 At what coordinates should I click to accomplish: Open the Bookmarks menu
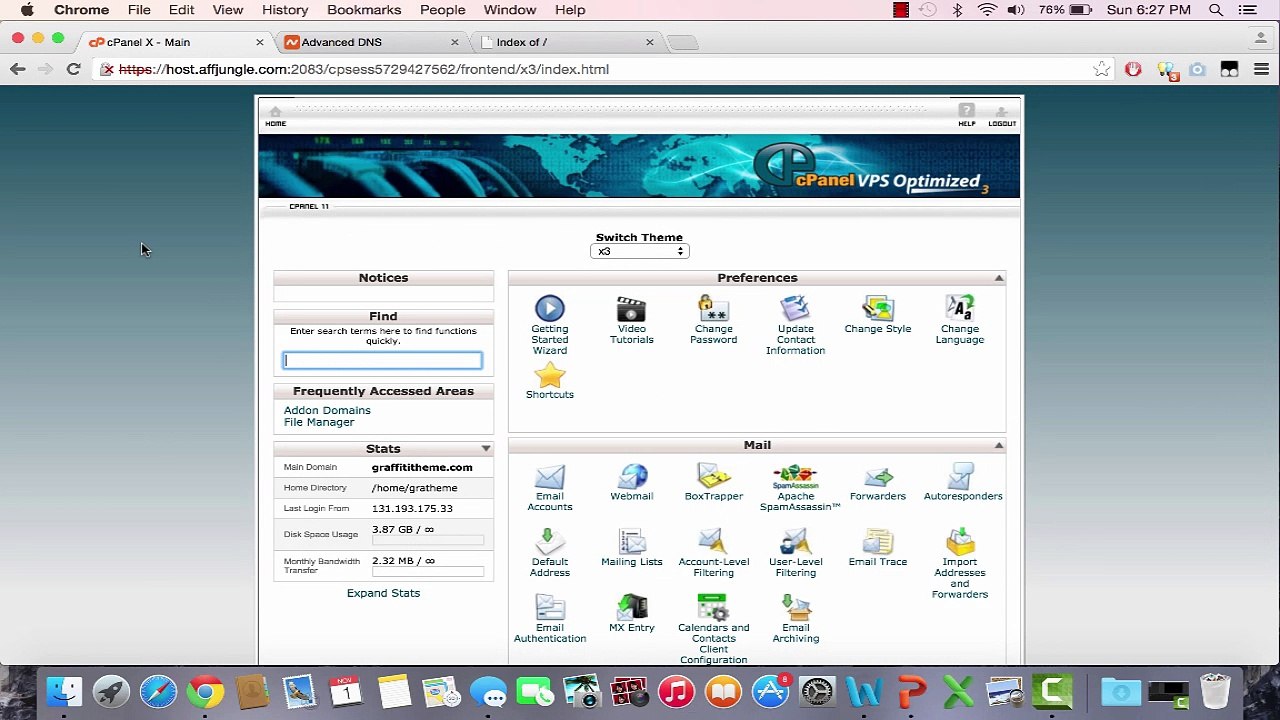point(364,10)
